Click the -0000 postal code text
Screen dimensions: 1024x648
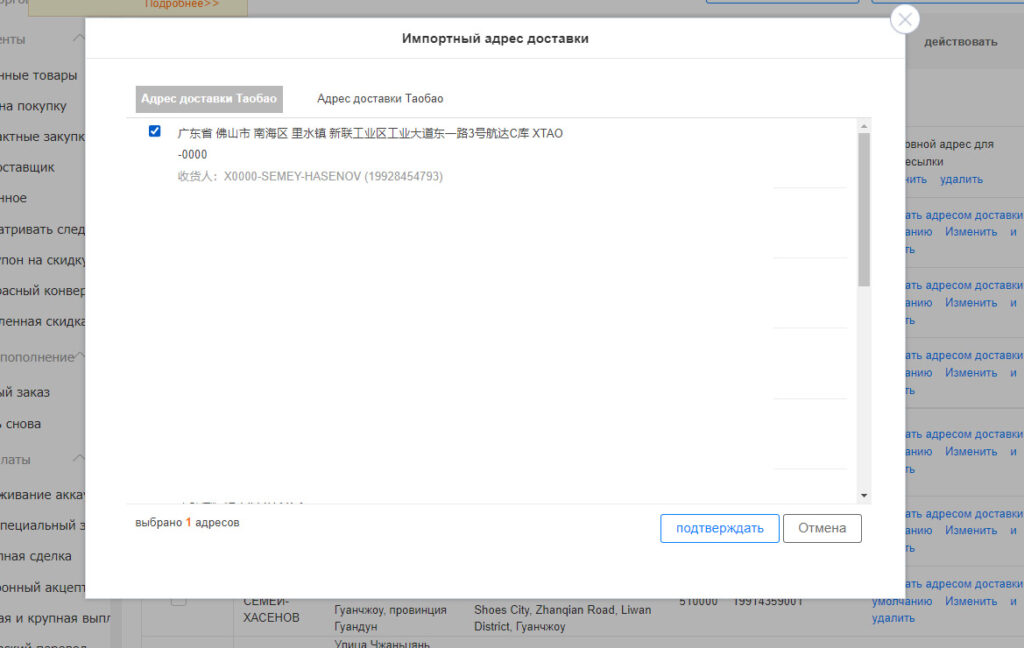pyautogui.click(x=193, y=155)
